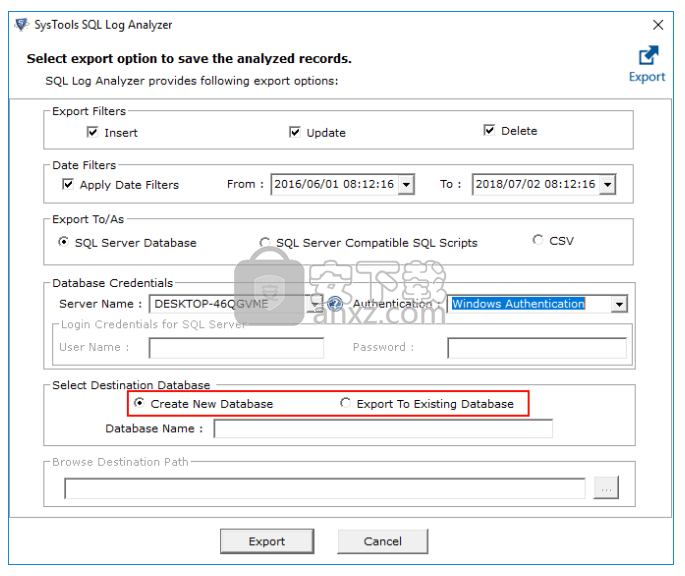Select Create New Database option
This screenshot has width=685, height=576.
click(139, 403)
